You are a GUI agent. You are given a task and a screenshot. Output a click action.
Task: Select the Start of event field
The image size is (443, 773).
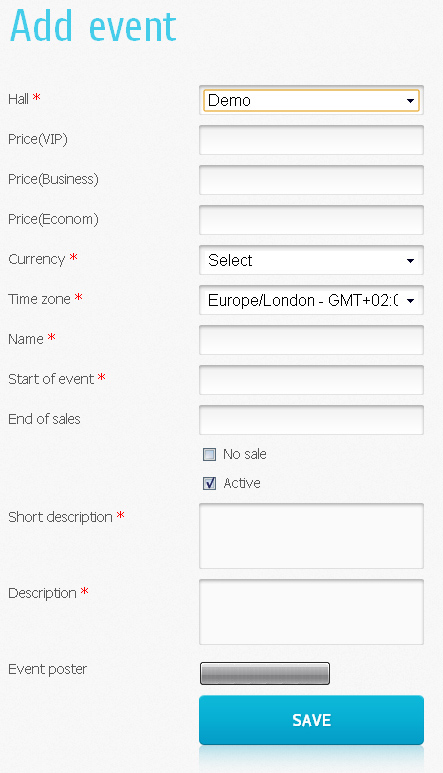(x=311, y=380)
